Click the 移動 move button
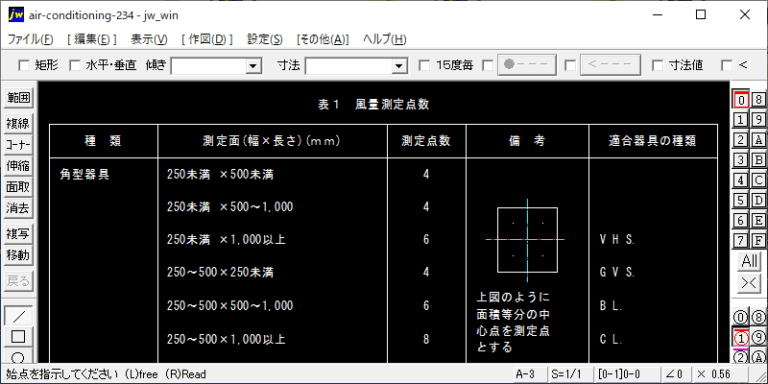Viewport: 768px width, 384px height. pyautogui.click(x=18, y=255)
